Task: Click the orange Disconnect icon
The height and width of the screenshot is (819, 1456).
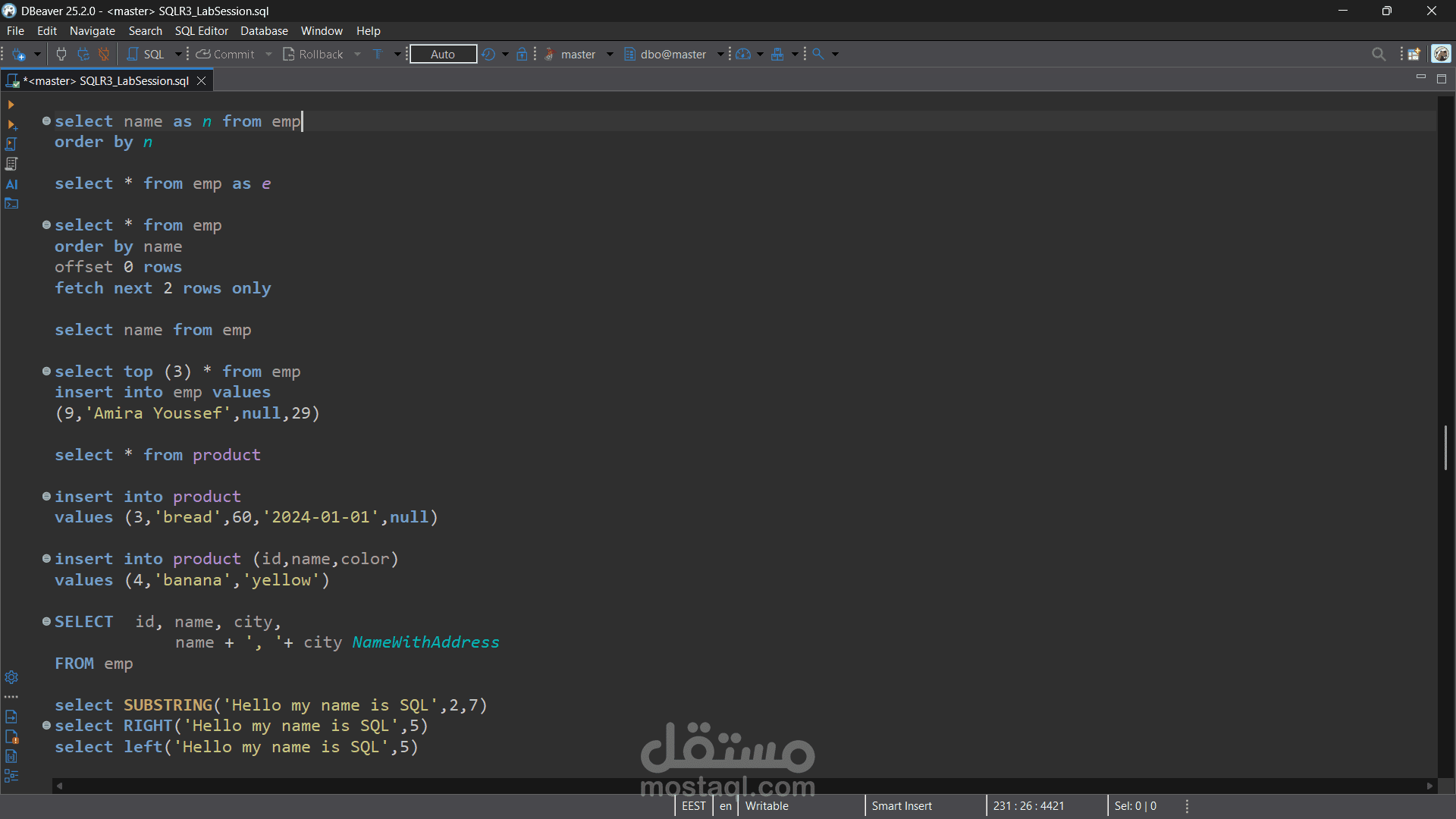Action: click(104, 55)
